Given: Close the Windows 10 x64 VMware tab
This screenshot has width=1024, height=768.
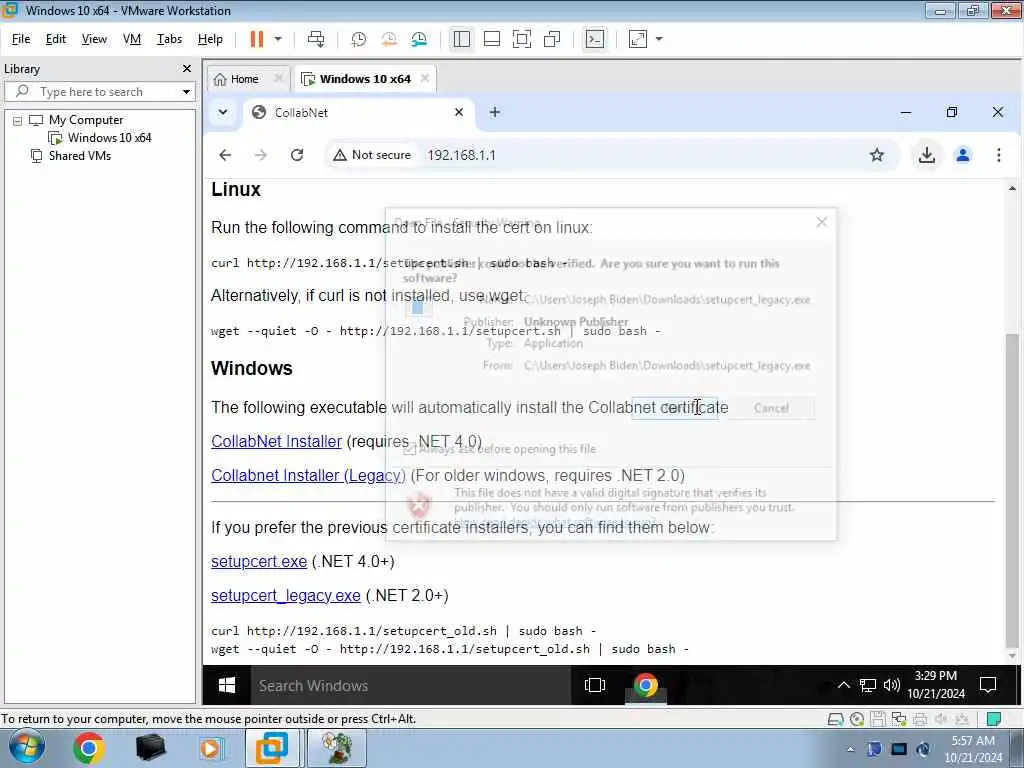Looking at the screenshot, I should pos(425,78).
